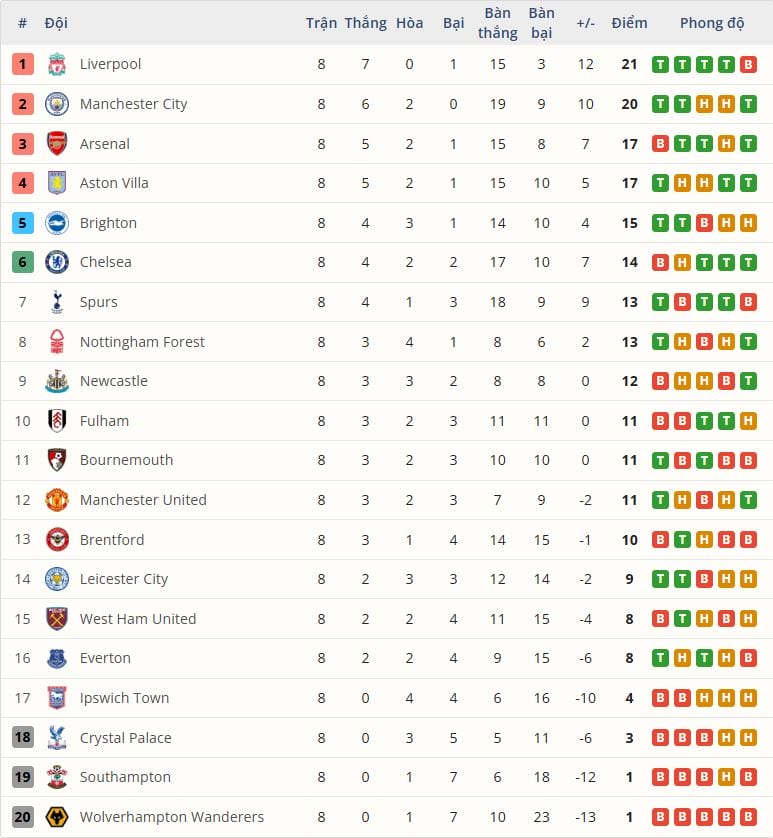
Task: Click the Chelsea club badge icon
Action: coord(57,262)
